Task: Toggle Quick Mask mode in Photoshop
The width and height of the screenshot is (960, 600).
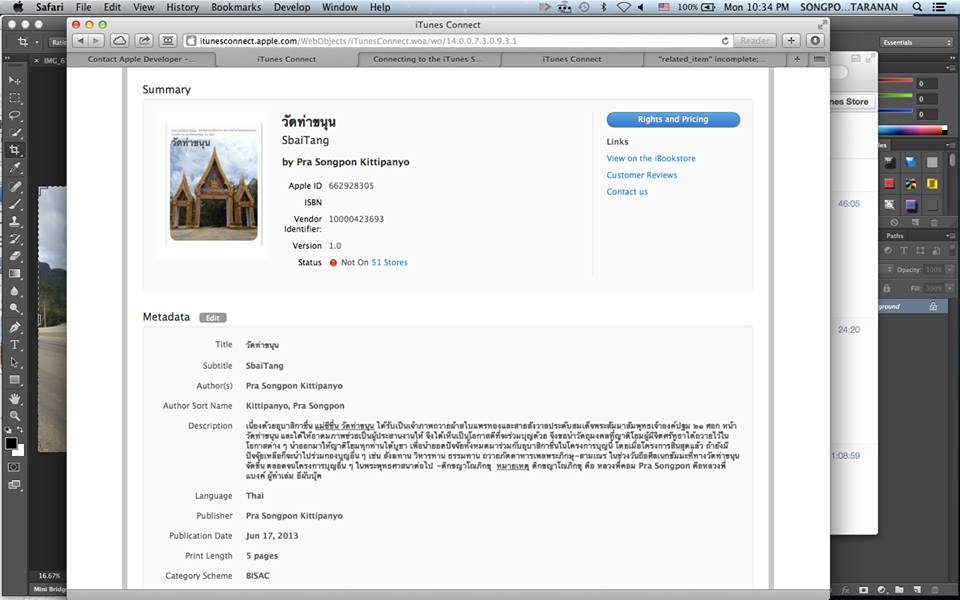Action: (x=14, y=467)
